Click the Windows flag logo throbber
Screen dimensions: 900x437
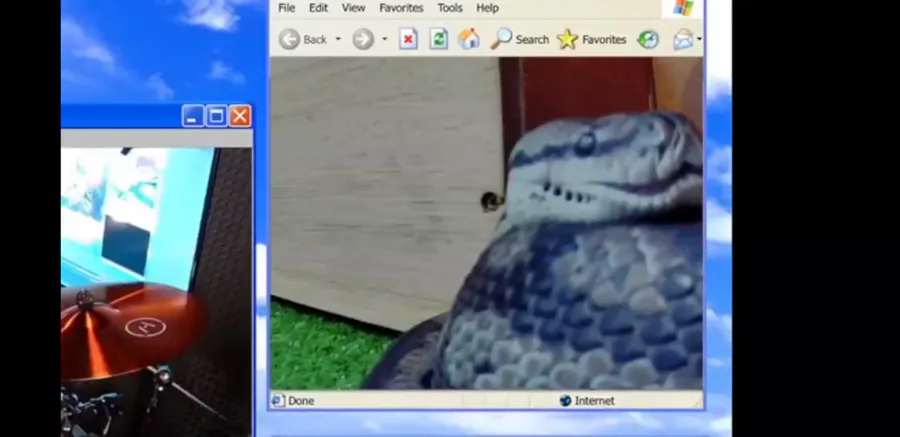[684, 7]
